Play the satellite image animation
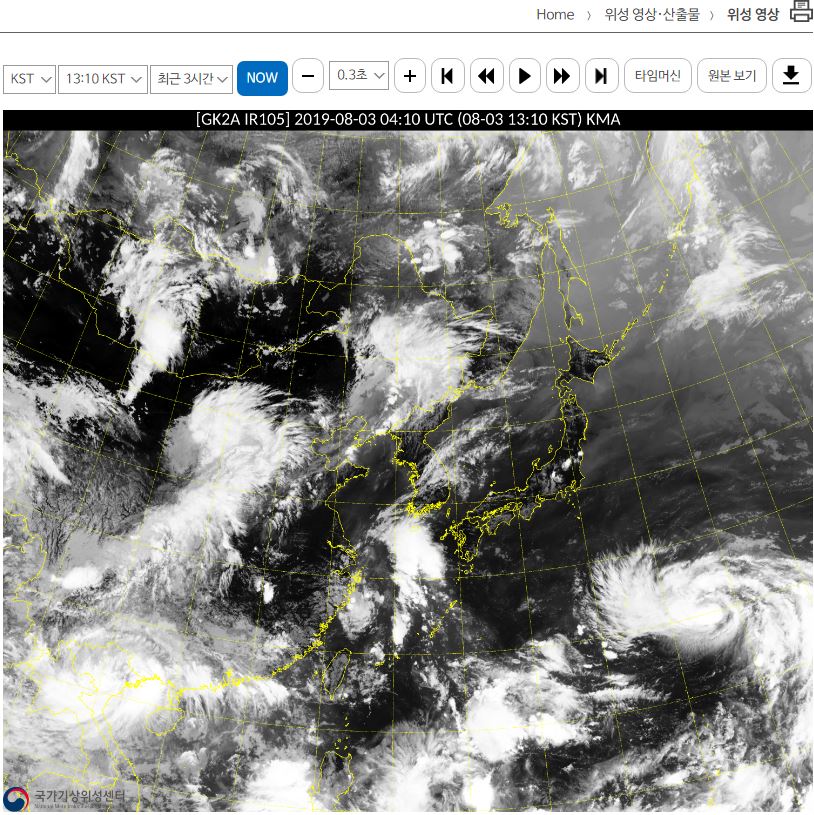The width and height of the screenshot is (814, 815). click(x=524, y=77)
